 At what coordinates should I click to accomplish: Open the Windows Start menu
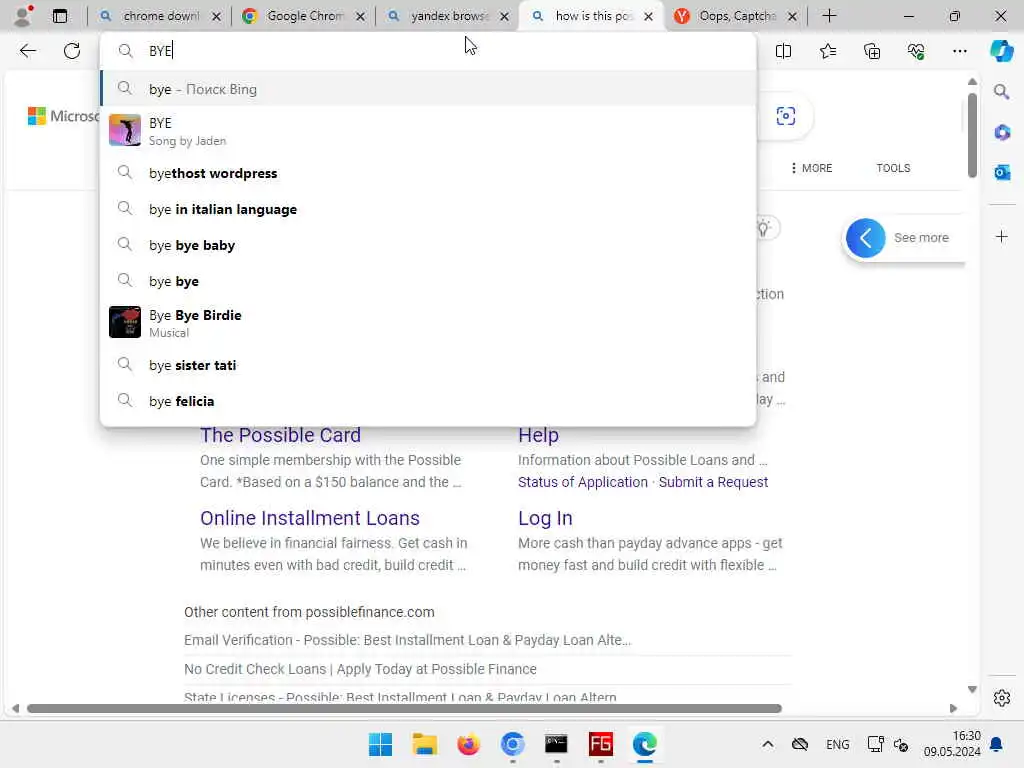(x=381, y=744)
